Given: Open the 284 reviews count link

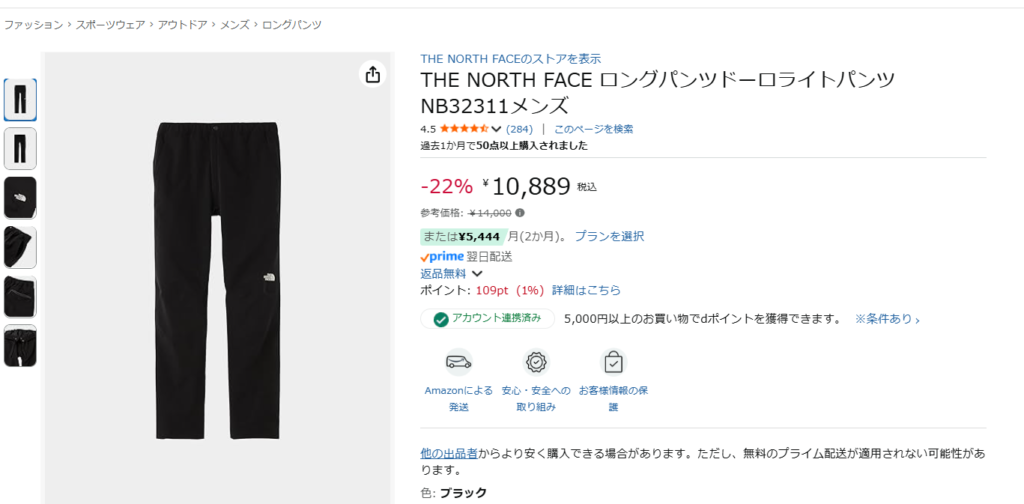Looking at the screenshot, I should pyautogui.click(x=519, y=129).
